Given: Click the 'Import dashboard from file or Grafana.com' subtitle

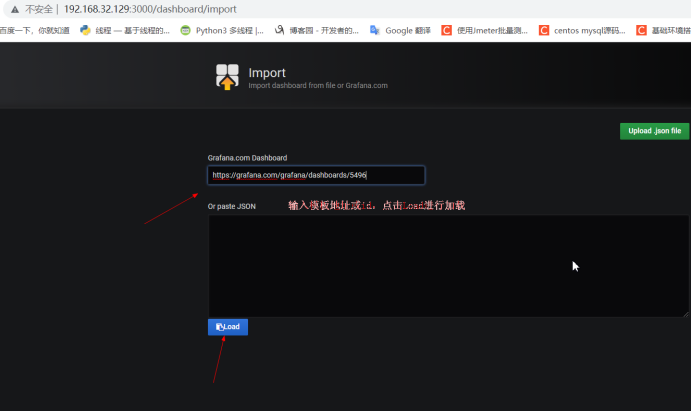Looking at the screenshot, I should [x=318, y=85].
